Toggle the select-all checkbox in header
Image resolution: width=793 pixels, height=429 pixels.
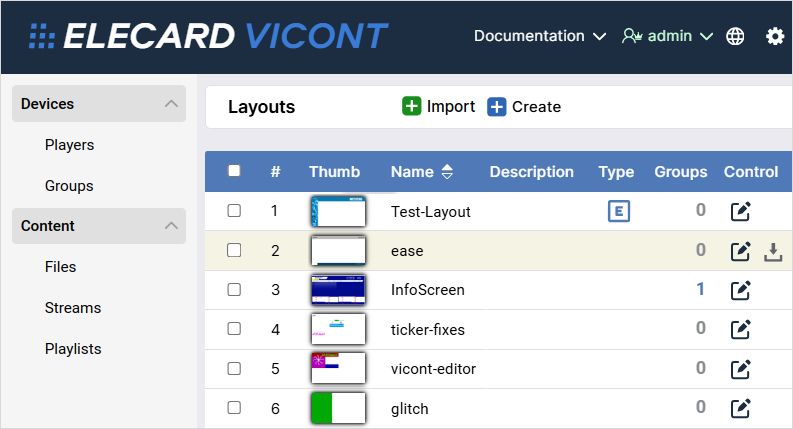coord(234,171)
